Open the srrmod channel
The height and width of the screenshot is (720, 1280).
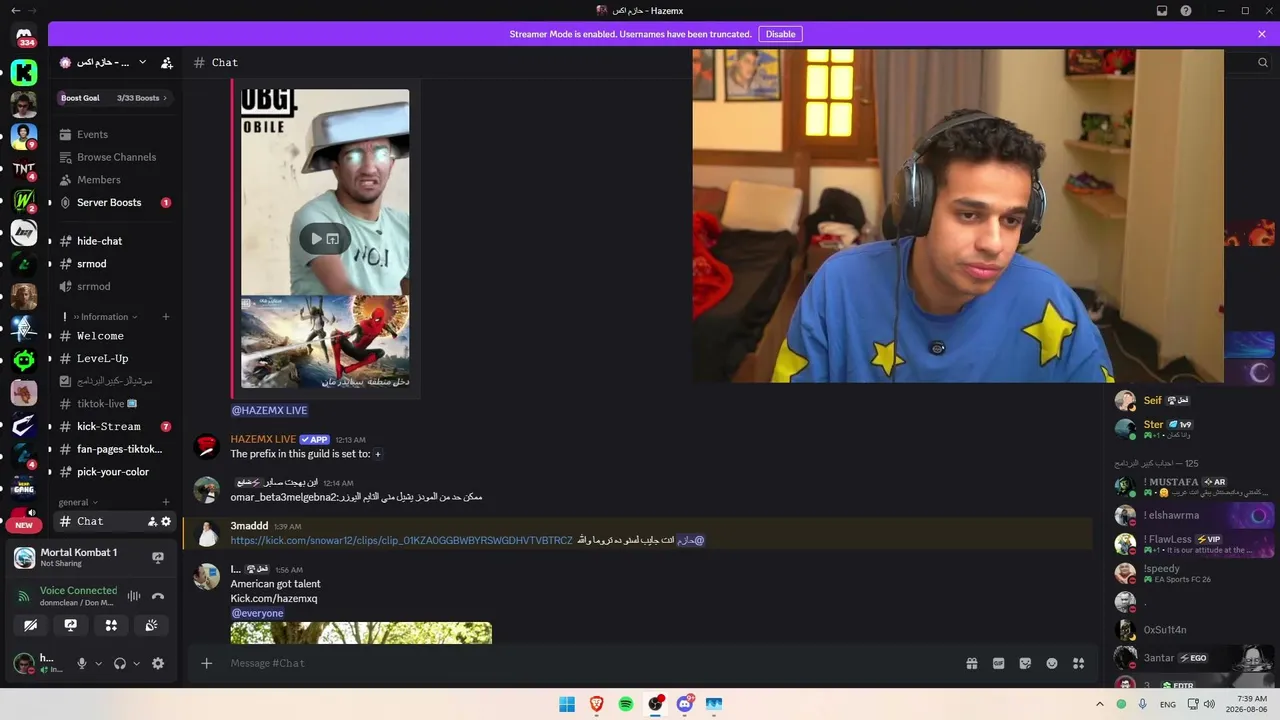pos(114,286)
